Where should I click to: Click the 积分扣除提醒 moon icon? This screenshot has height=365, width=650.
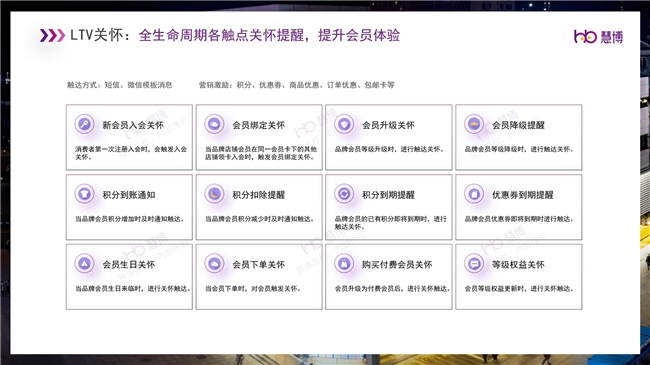coord(214,194)
